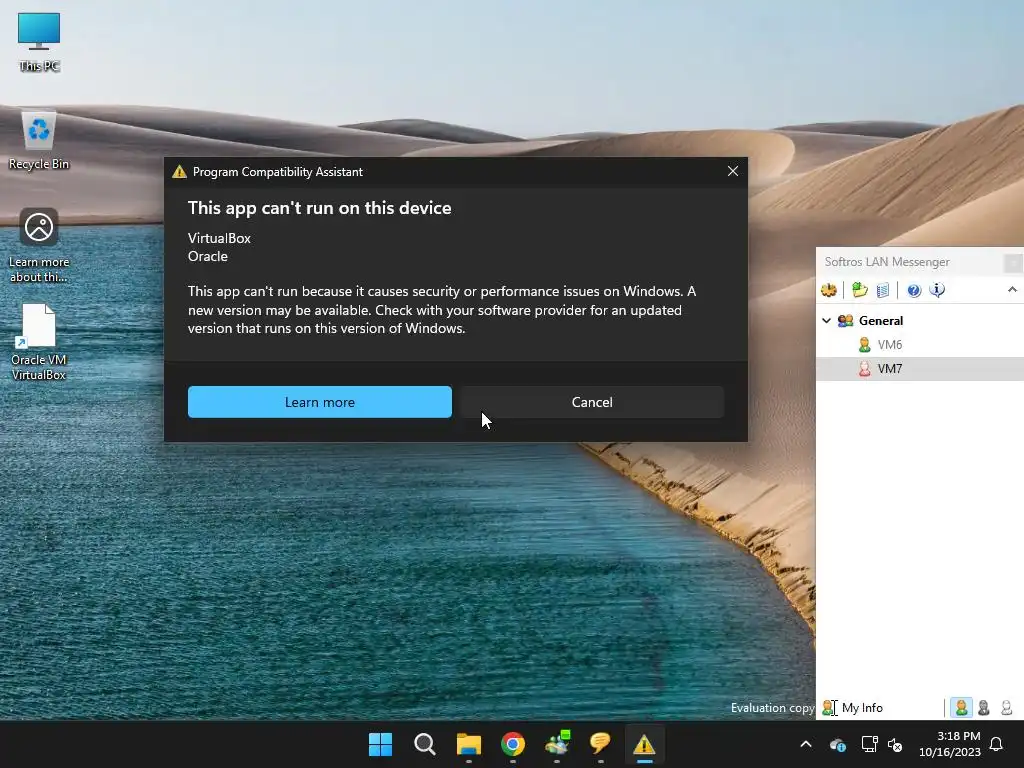Launch Google Chrome from the taskbar

coord(513,744)
